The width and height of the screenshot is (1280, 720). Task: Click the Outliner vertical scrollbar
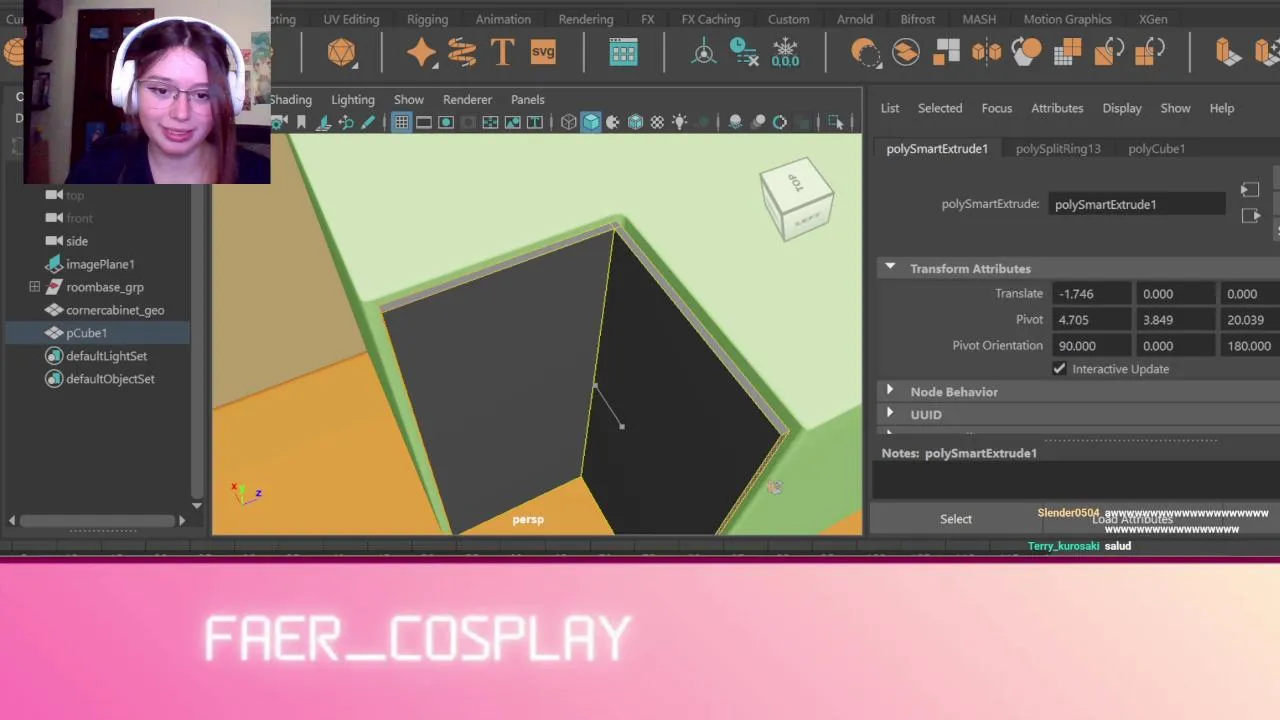[197, 340]
